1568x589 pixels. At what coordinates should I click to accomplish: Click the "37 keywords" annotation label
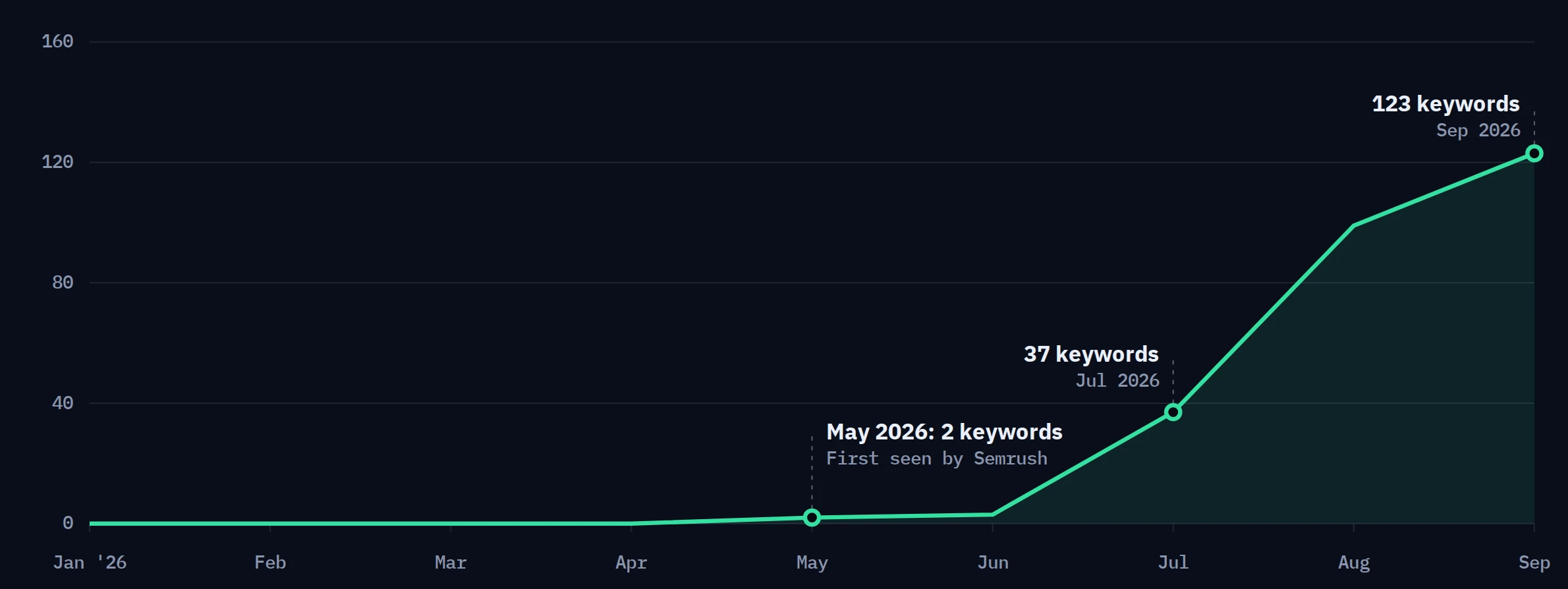click(x=1091, y=354)
